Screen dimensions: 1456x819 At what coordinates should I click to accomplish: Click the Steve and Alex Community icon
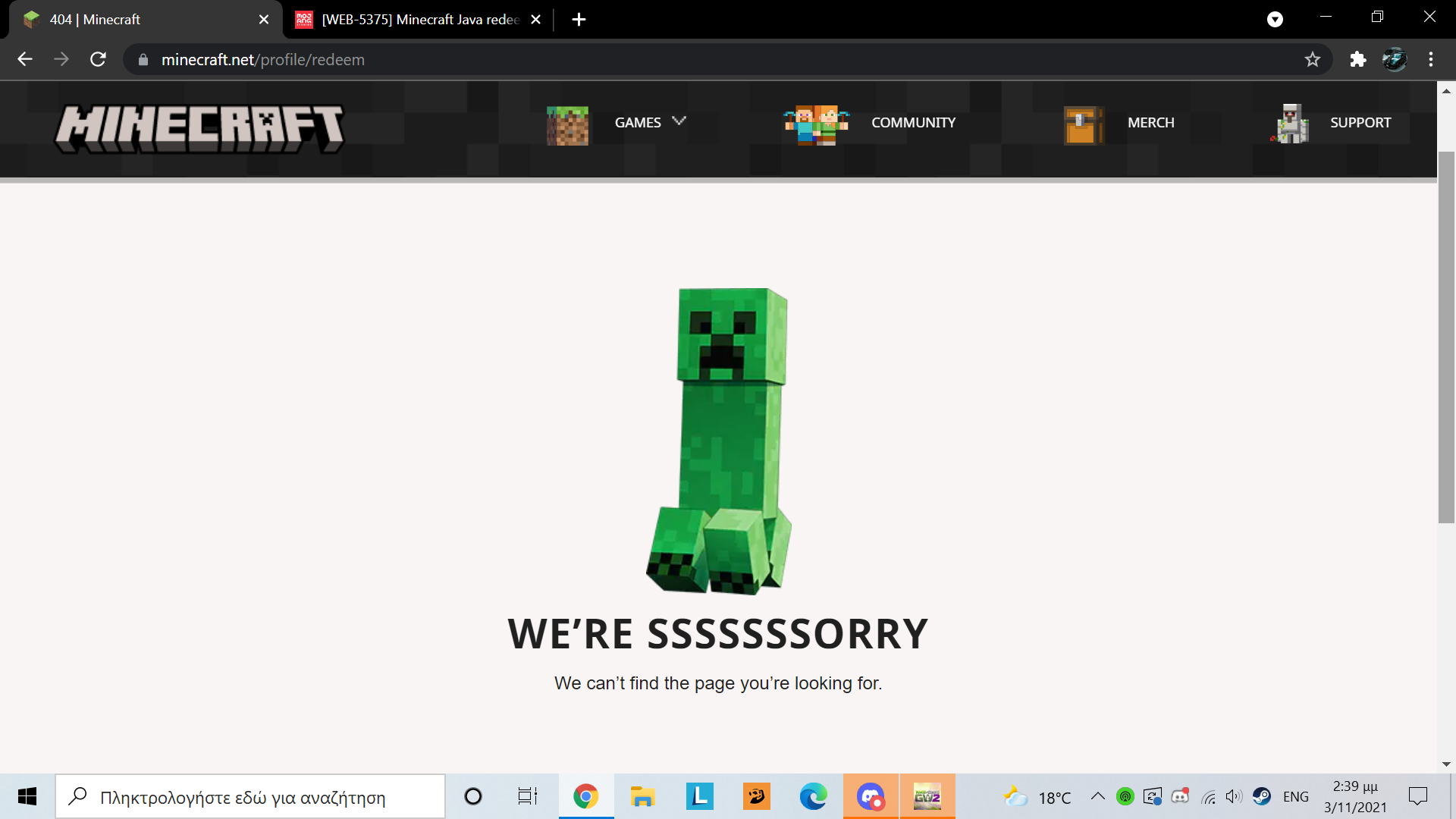816,125
